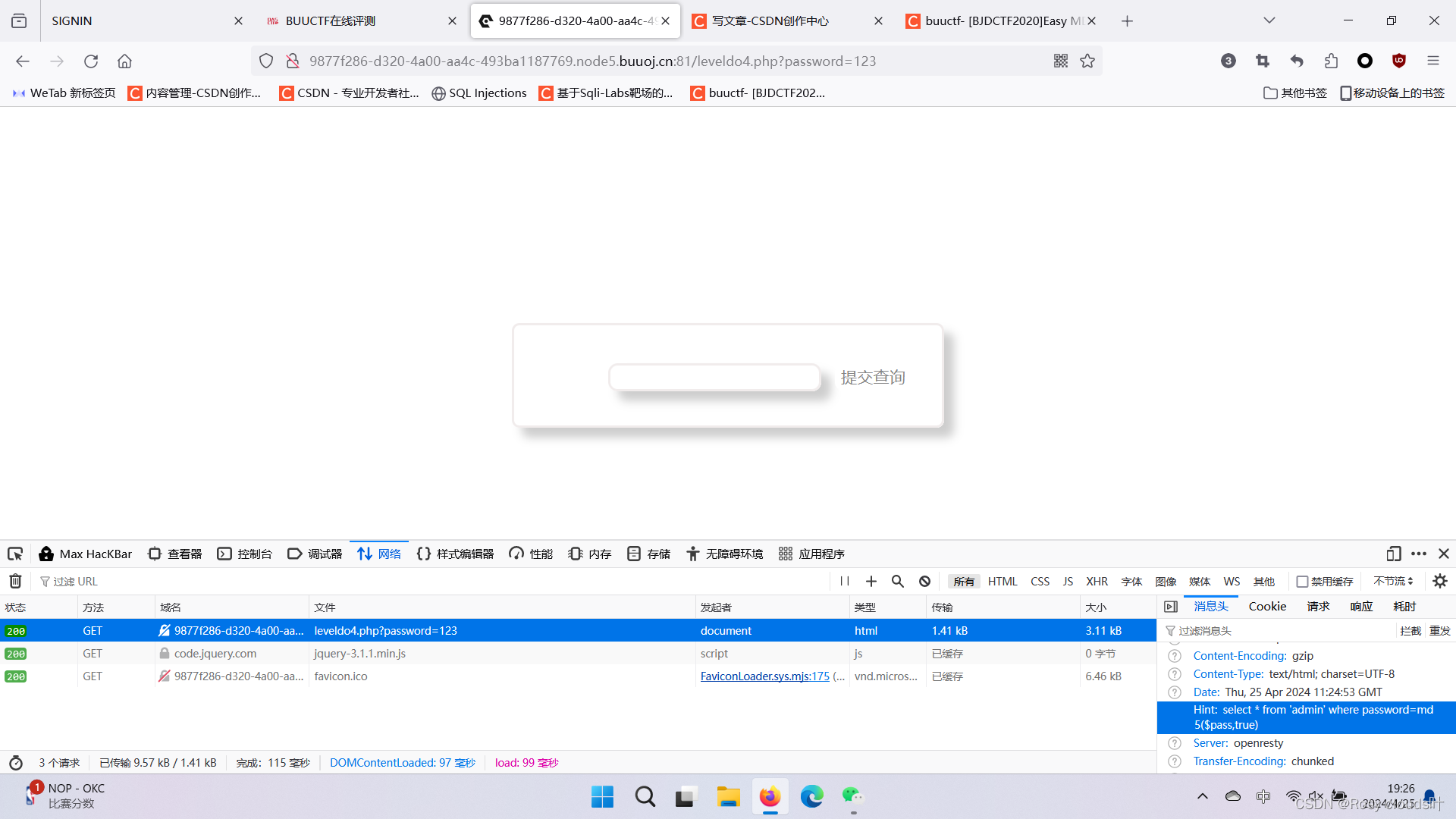Click responsive design mode icon
Viewport: 1456px width, 819px height.
[1394, 554]
